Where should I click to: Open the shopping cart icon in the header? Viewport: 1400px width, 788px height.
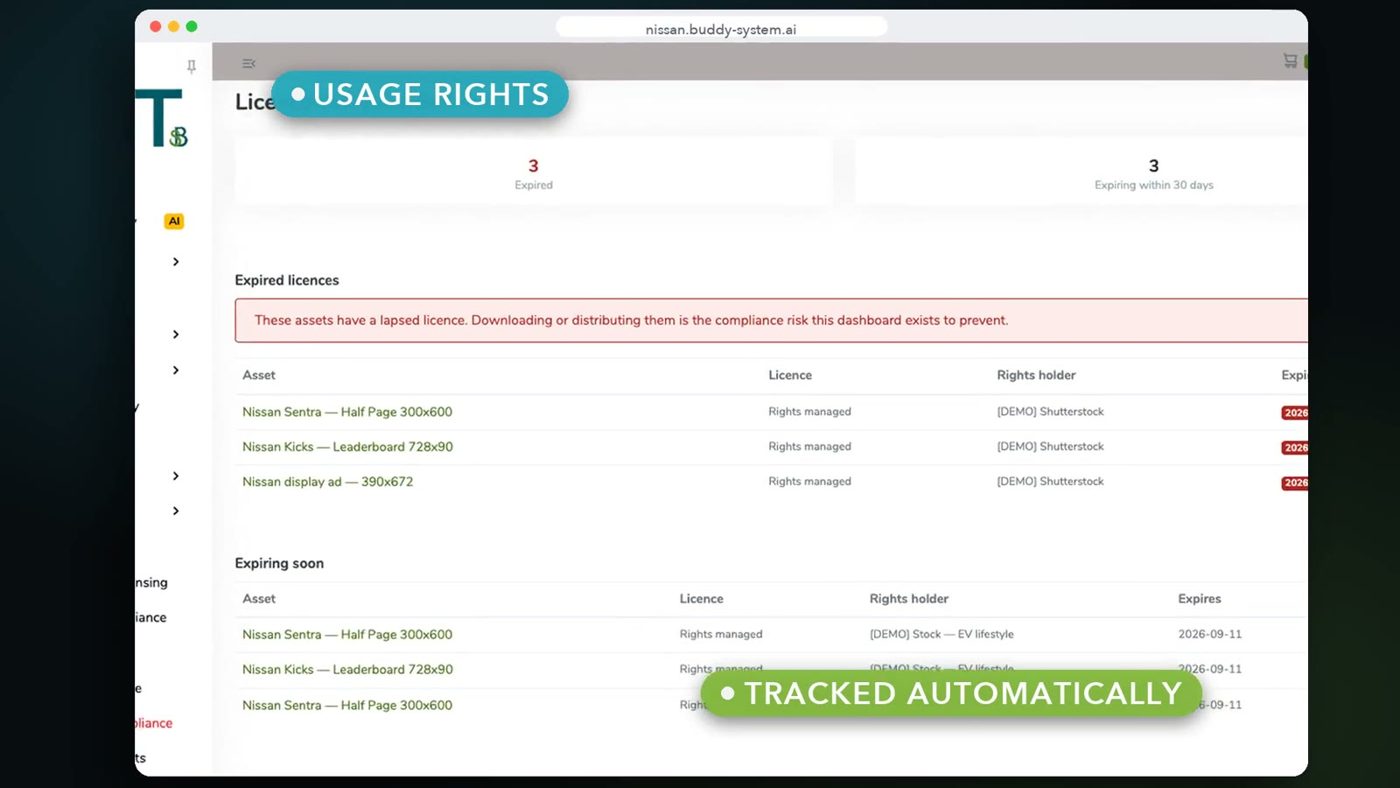pyautogui.click(x=1290, y=61)
